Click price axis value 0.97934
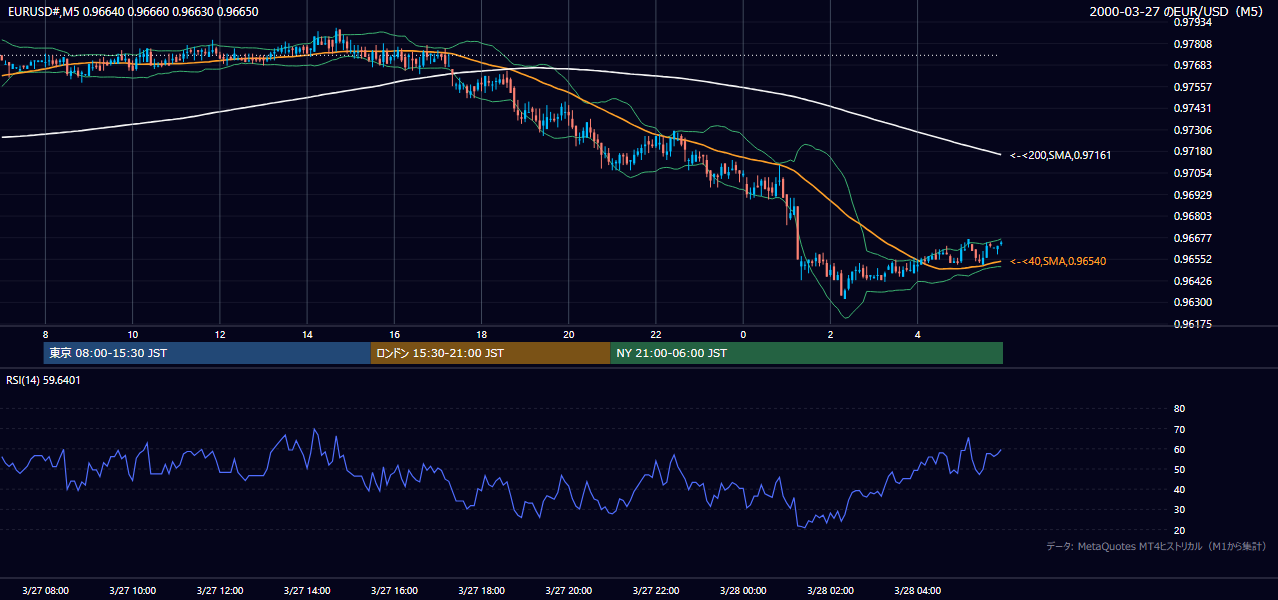1278x600 pixels. pyautogui.click(x=1192, y=22)
